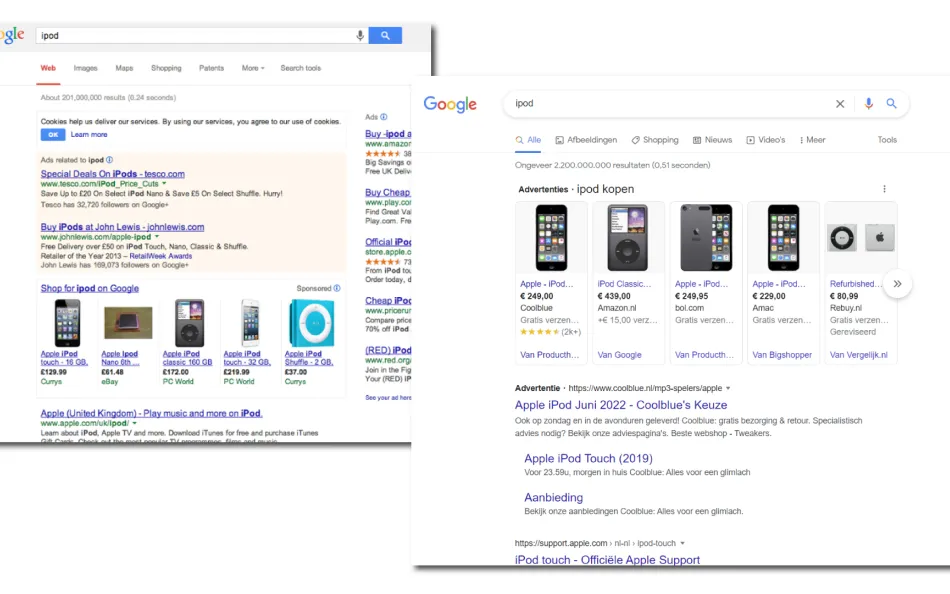The height and width of the screenshot is (594, 950).
Task: Clear the search query with the X icon
Action: (x=840, y=103)
